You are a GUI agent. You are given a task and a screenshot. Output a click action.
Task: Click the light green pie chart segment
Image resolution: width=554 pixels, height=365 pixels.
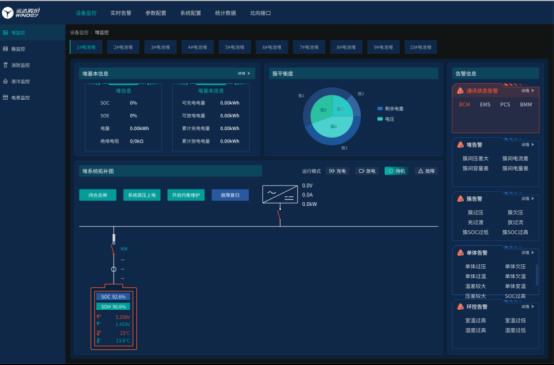click(321, 110)
